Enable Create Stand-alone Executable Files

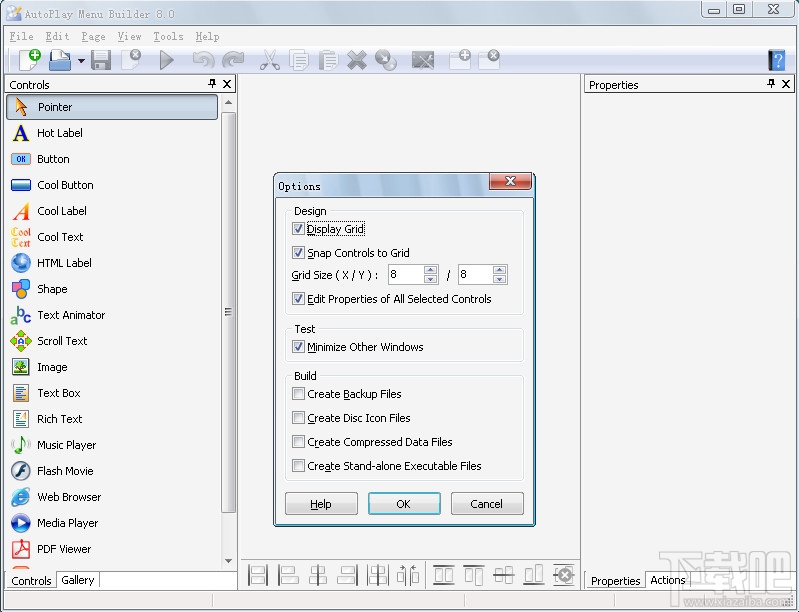click(x=298, y=466)
